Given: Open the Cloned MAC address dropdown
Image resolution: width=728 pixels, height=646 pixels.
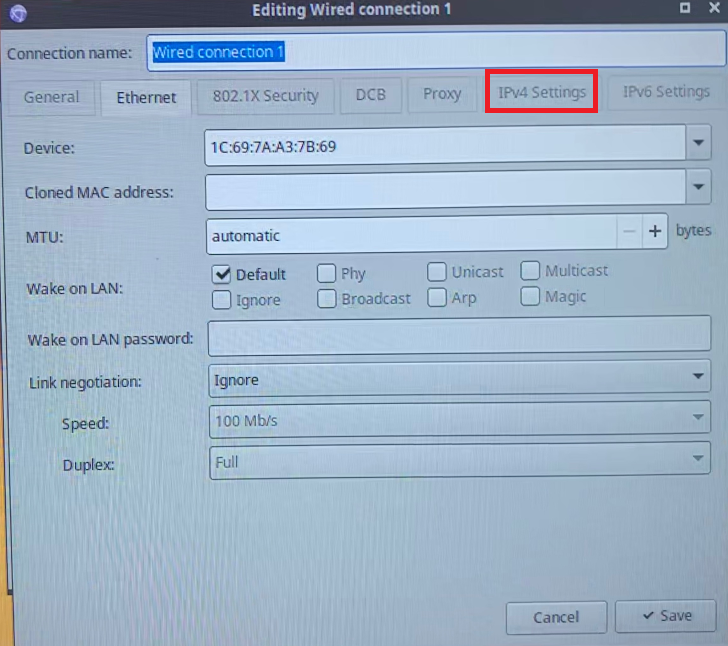Looking at the screenshot, I should 697,187.
